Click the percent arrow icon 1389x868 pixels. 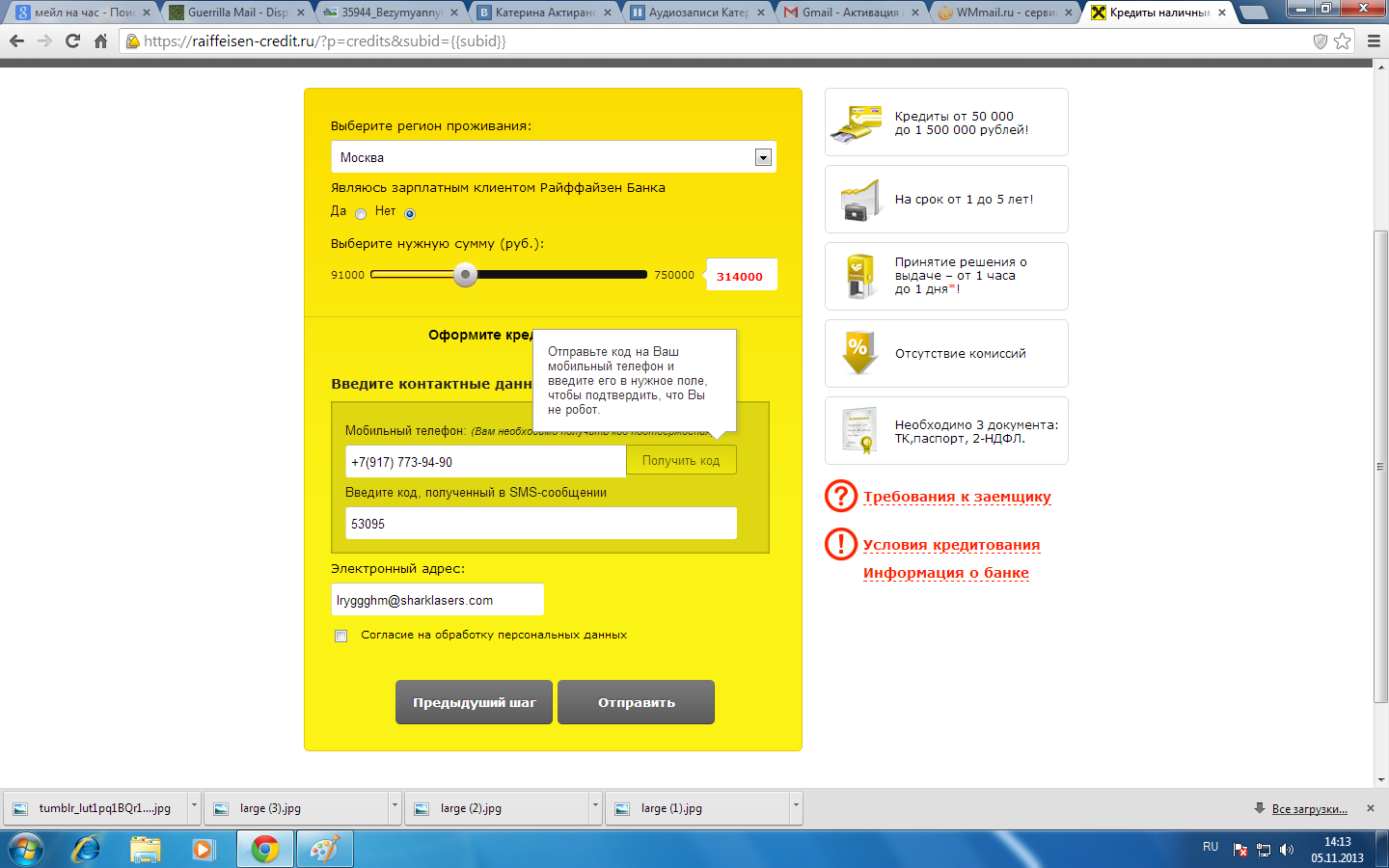pos(858,353)
